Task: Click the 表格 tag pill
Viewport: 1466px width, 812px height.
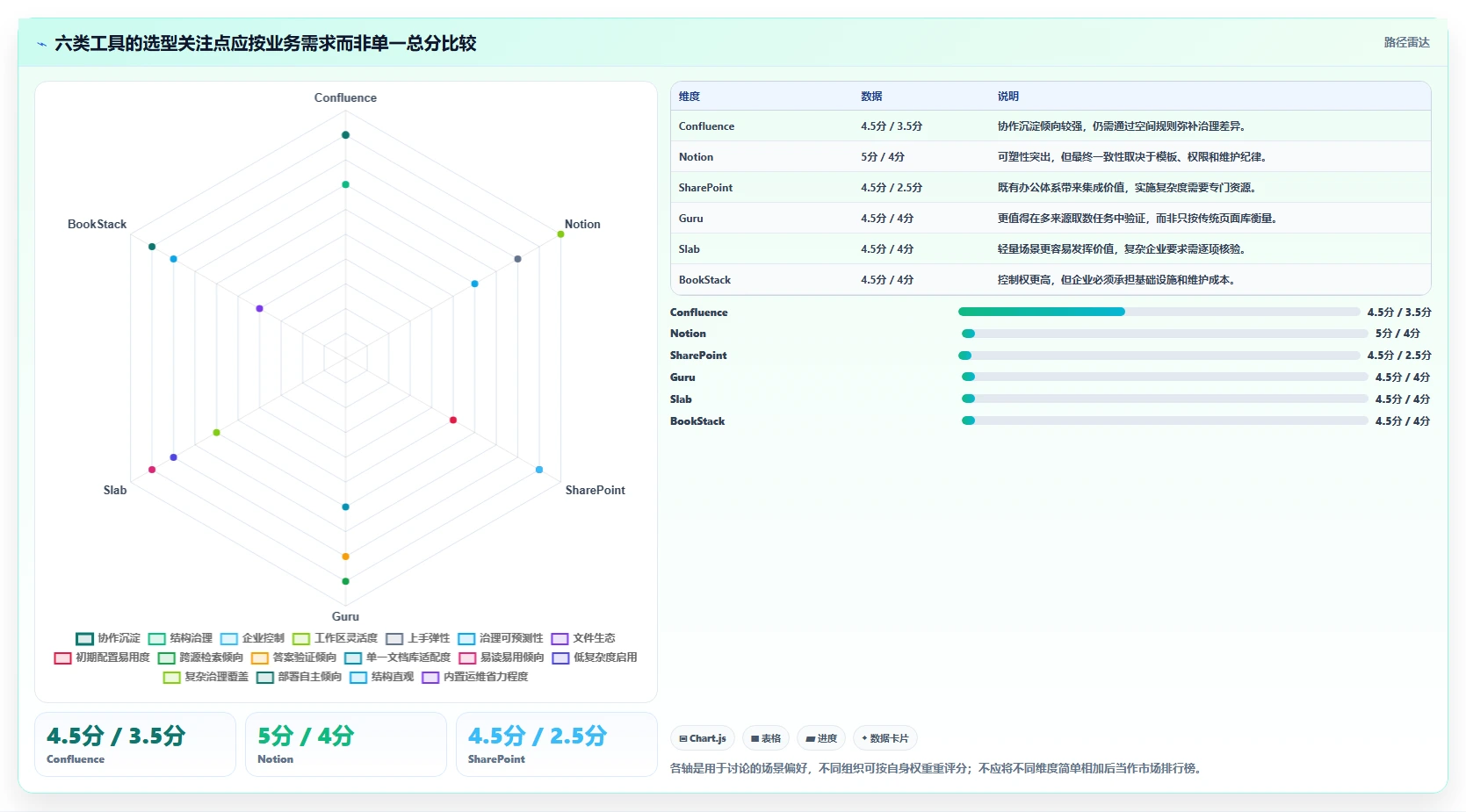Action: tap(766, 738)
